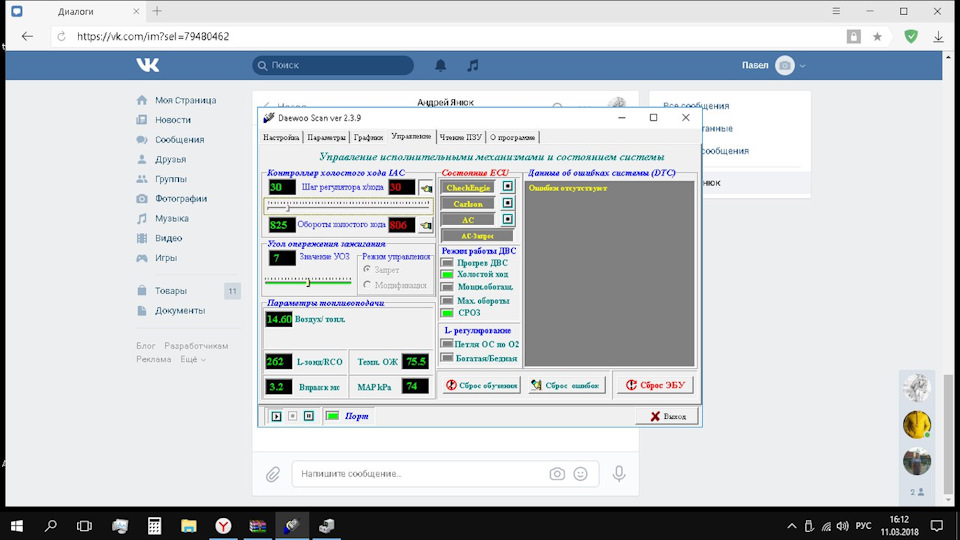Click the green Порт indicator

[x=332, y=416]
